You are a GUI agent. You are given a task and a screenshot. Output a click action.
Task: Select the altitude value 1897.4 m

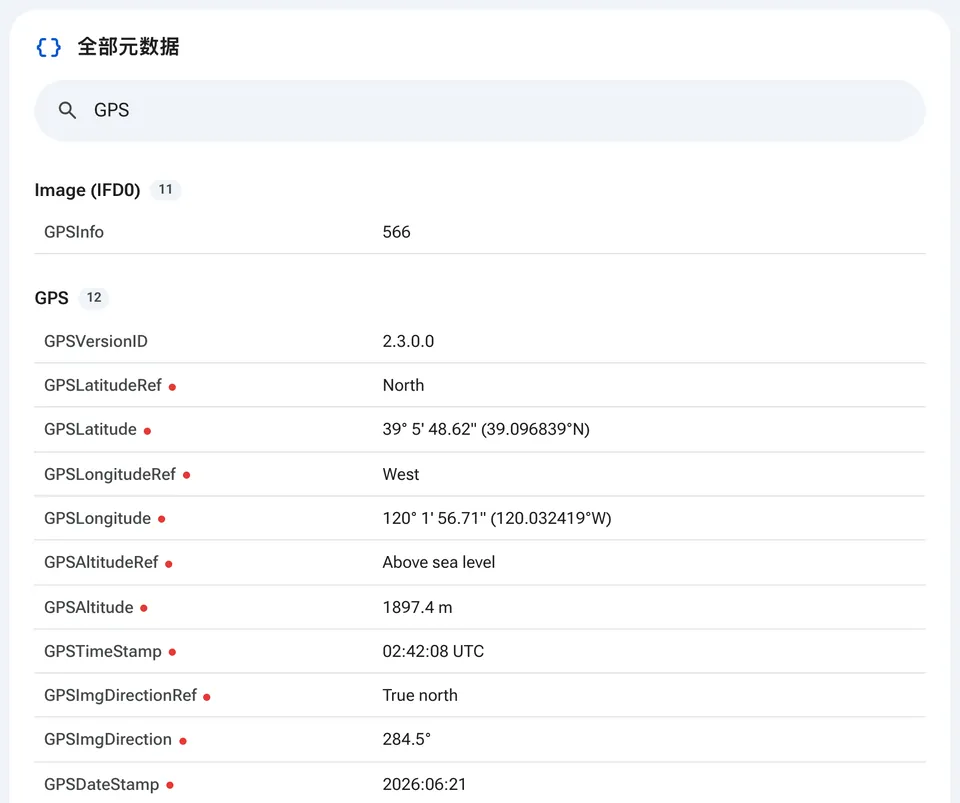tap(418, 607)
